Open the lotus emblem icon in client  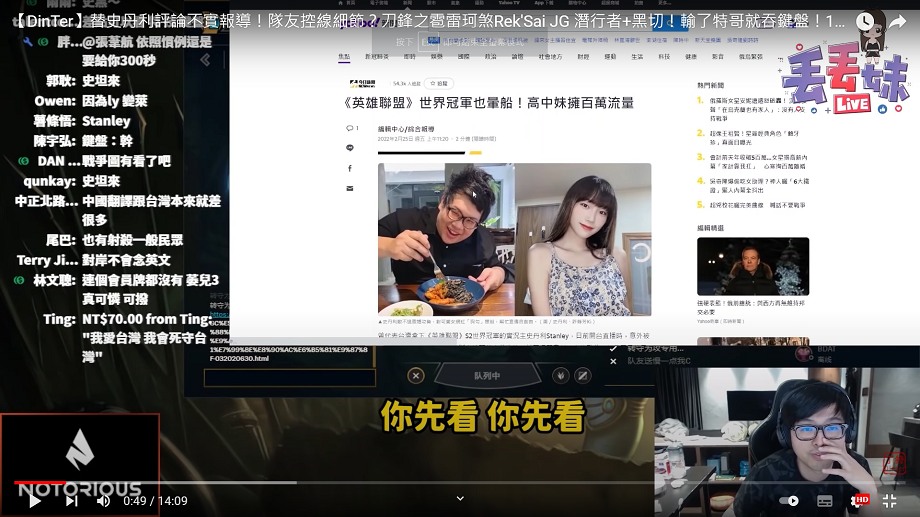[560, 376]
